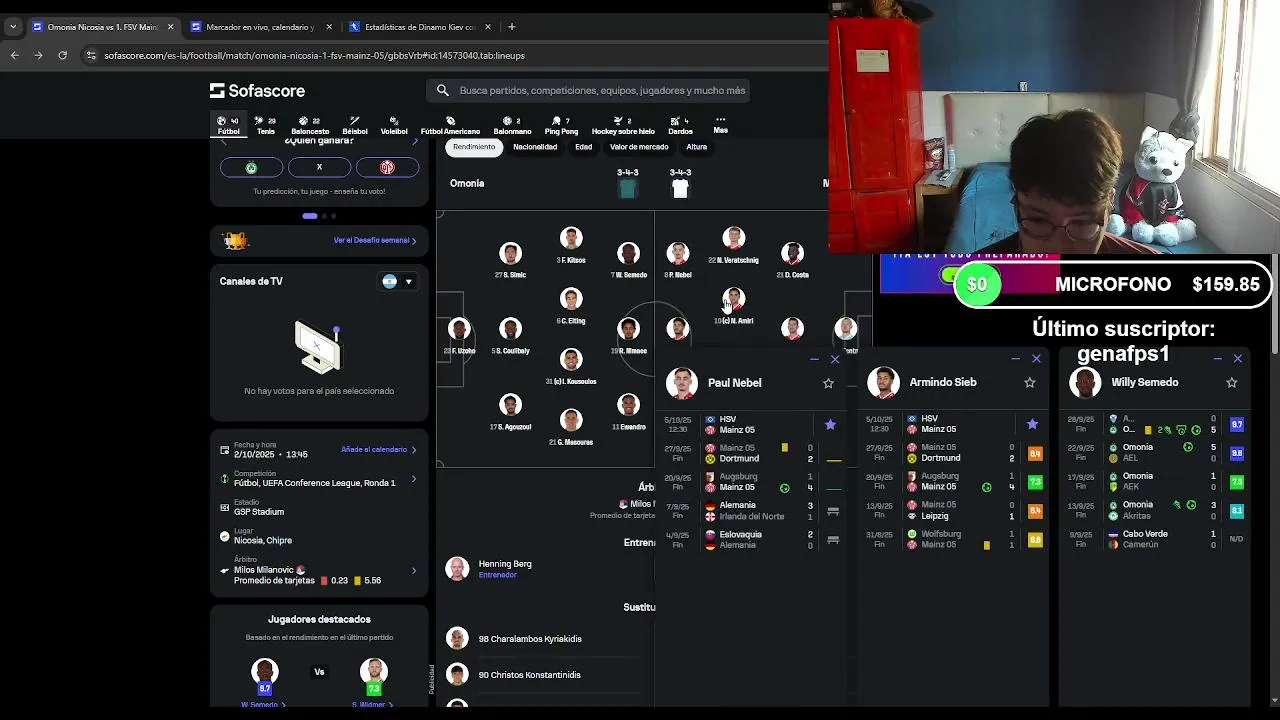1280x720 pixels.
Task: Click the browser back arrow
Action: pyautogui.click(x=15, y=55)
